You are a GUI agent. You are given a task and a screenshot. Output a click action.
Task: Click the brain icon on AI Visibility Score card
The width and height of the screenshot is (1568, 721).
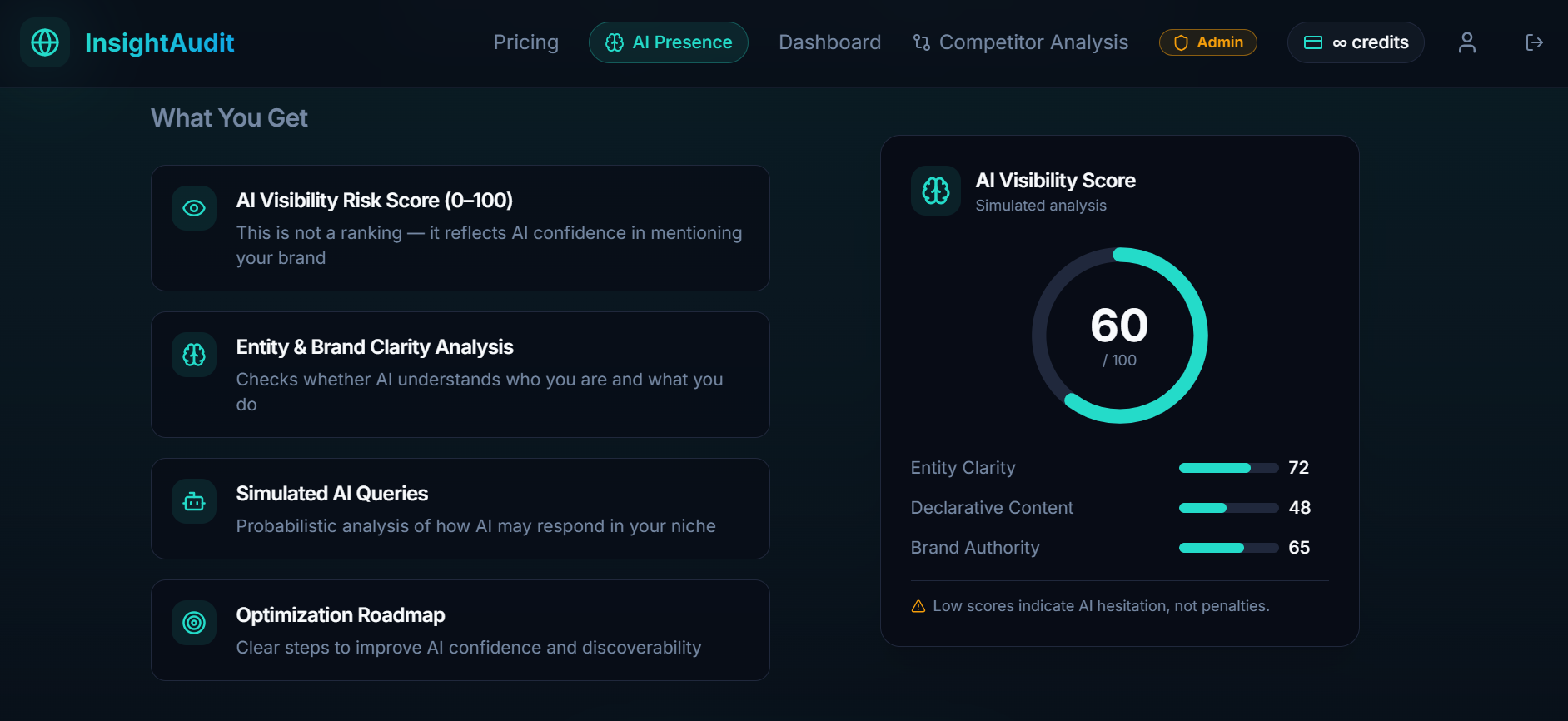[x=935, y=191]
